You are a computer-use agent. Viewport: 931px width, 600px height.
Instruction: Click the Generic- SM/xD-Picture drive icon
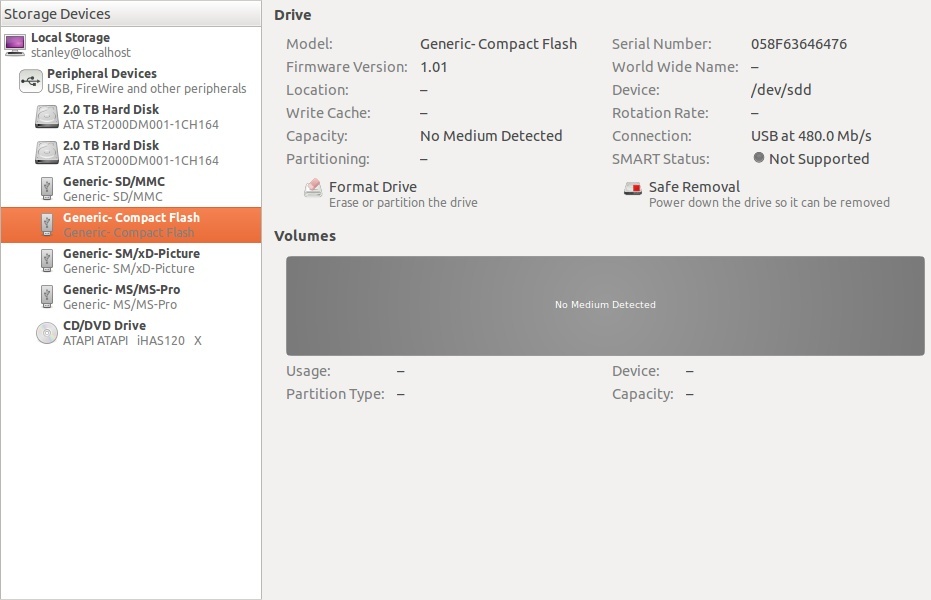pyautogui.click(x=47, y=261)
